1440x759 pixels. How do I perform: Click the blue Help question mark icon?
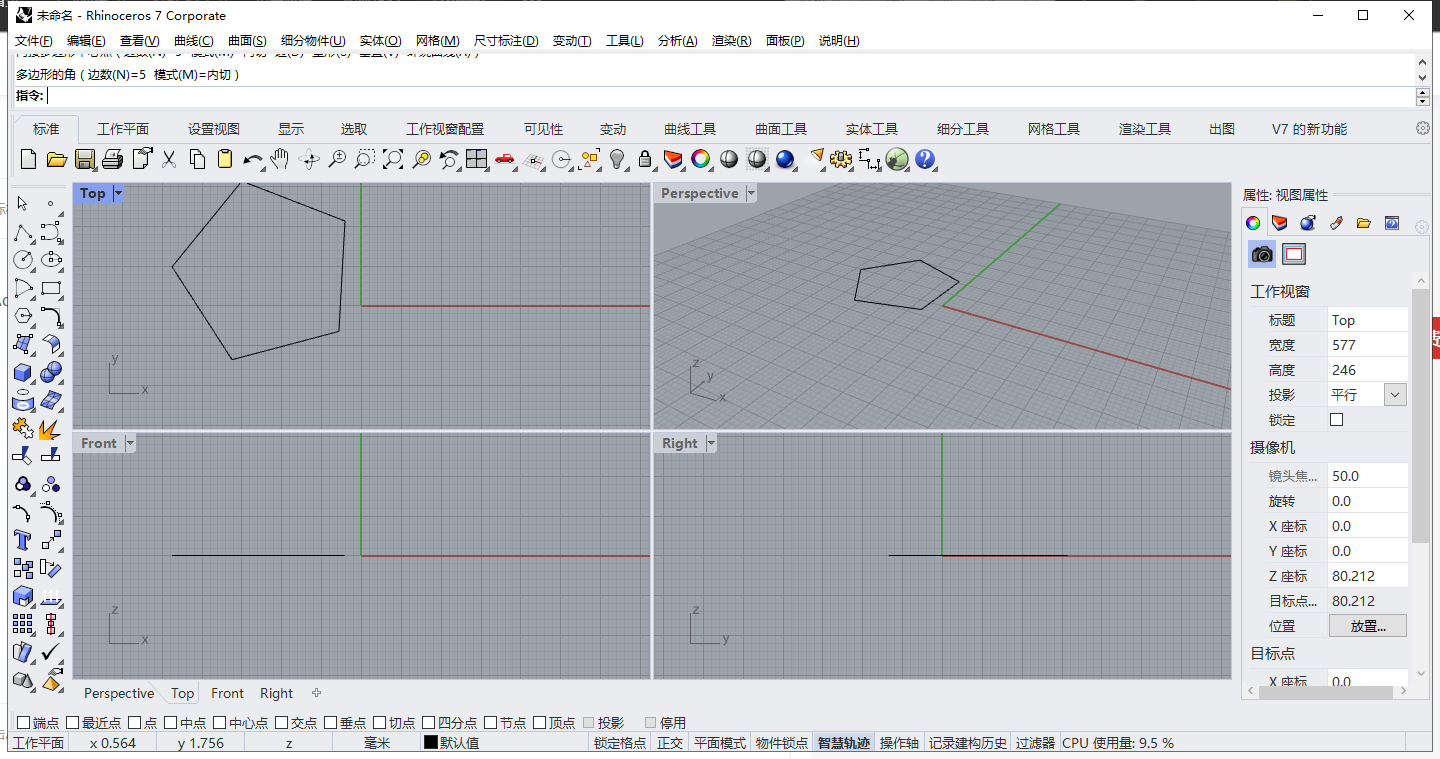(x=925, y=159)
